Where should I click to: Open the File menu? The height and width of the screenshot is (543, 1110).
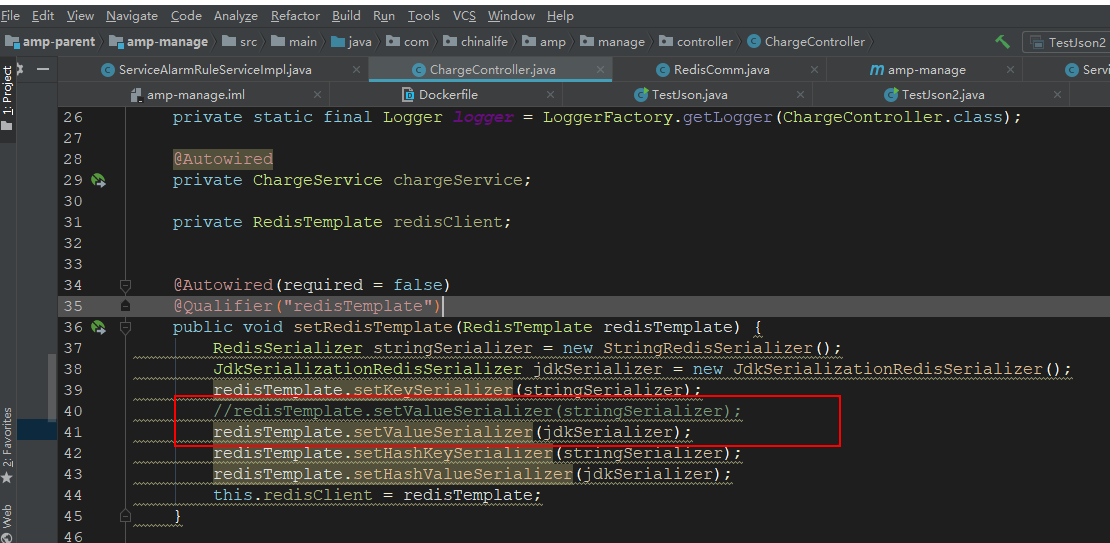pyautogui.click(x=10, y=15)
